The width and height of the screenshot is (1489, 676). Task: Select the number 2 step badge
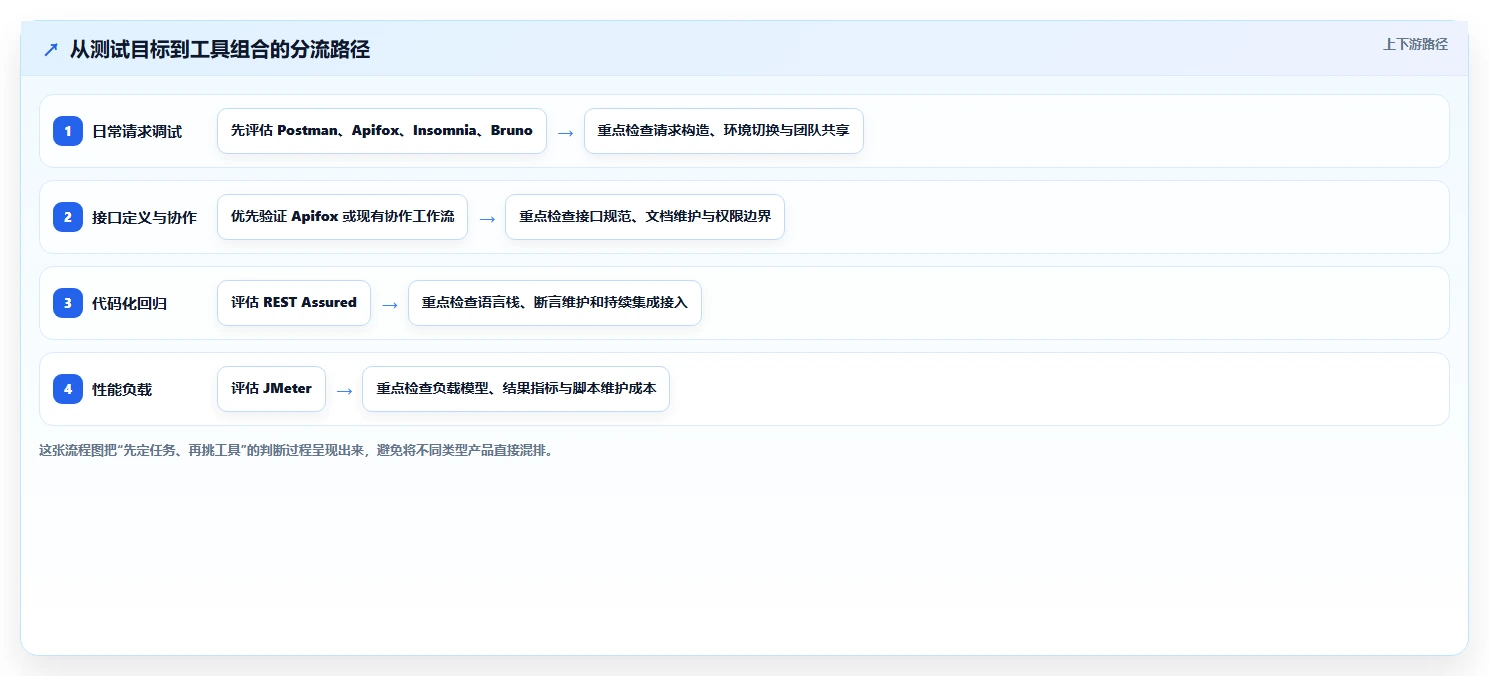coord(68,217)
